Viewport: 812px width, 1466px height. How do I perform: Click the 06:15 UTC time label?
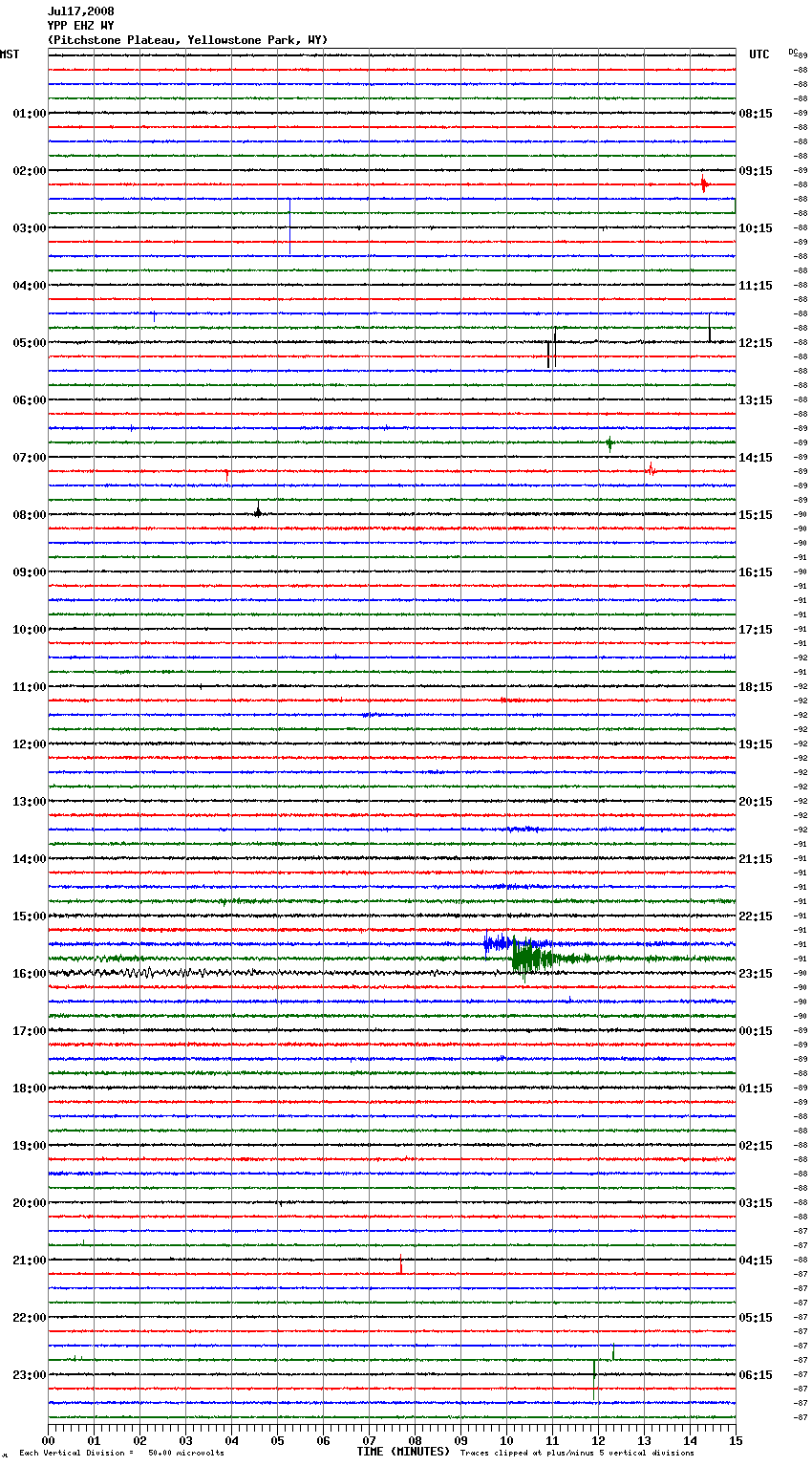(756, 1375)
